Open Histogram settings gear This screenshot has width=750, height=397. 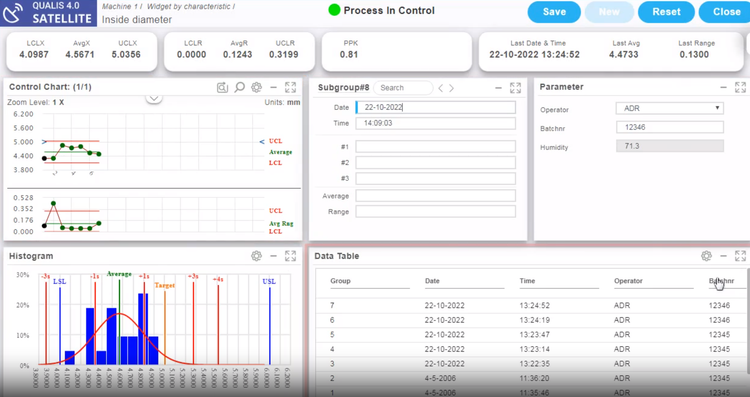pyautogui.click(x=256, y=256)
